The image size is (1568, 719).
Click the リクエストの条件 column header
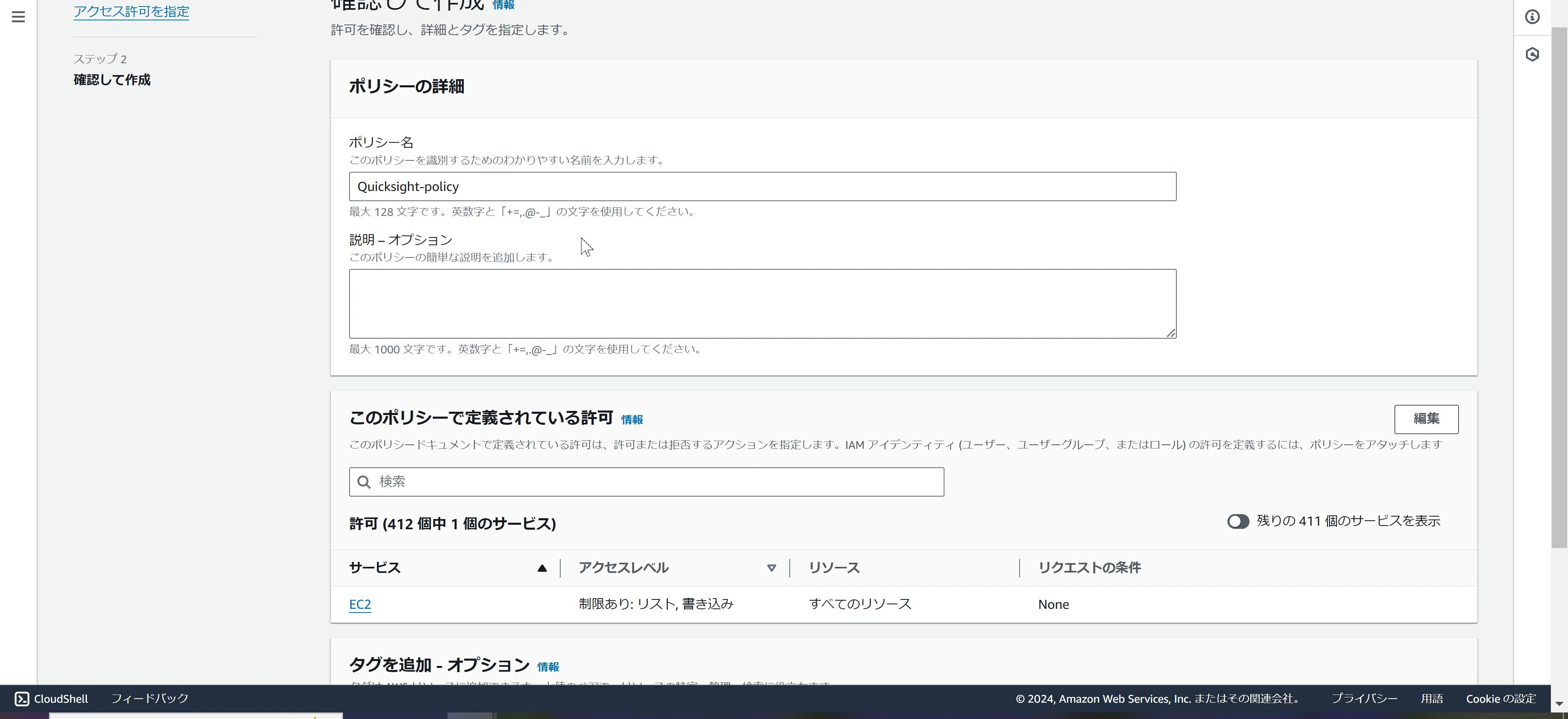(x=1089, y=568)
